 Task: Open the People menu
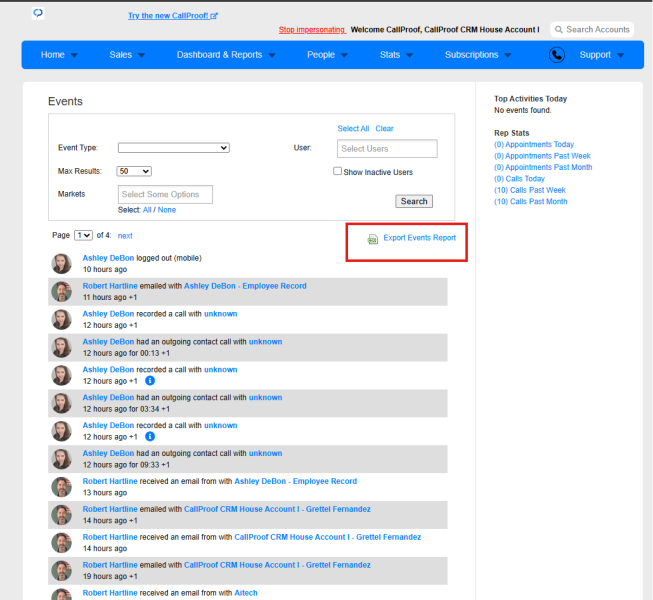[x=321, y=55]
